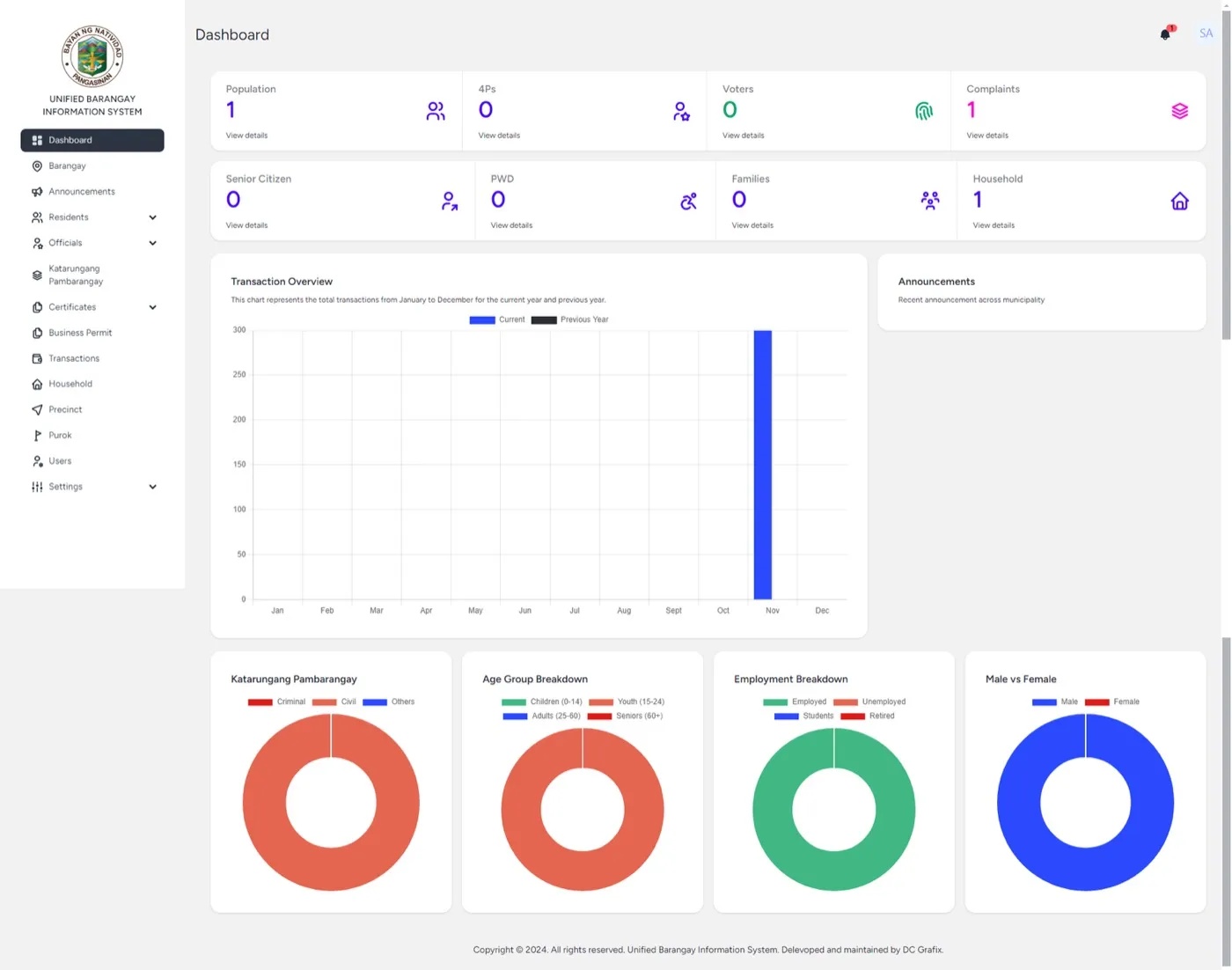The image size is (1232, 970).
Task: Click the Business Permit sidebar icon
Action: coord(37,333)
